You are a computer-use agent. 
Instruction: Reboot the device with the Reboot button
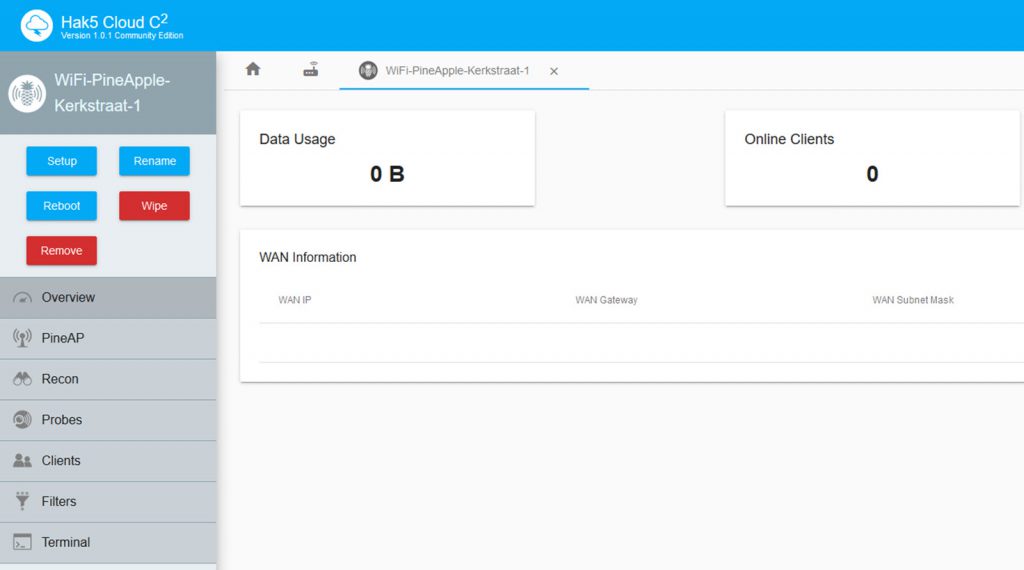[x=61, y=206]
